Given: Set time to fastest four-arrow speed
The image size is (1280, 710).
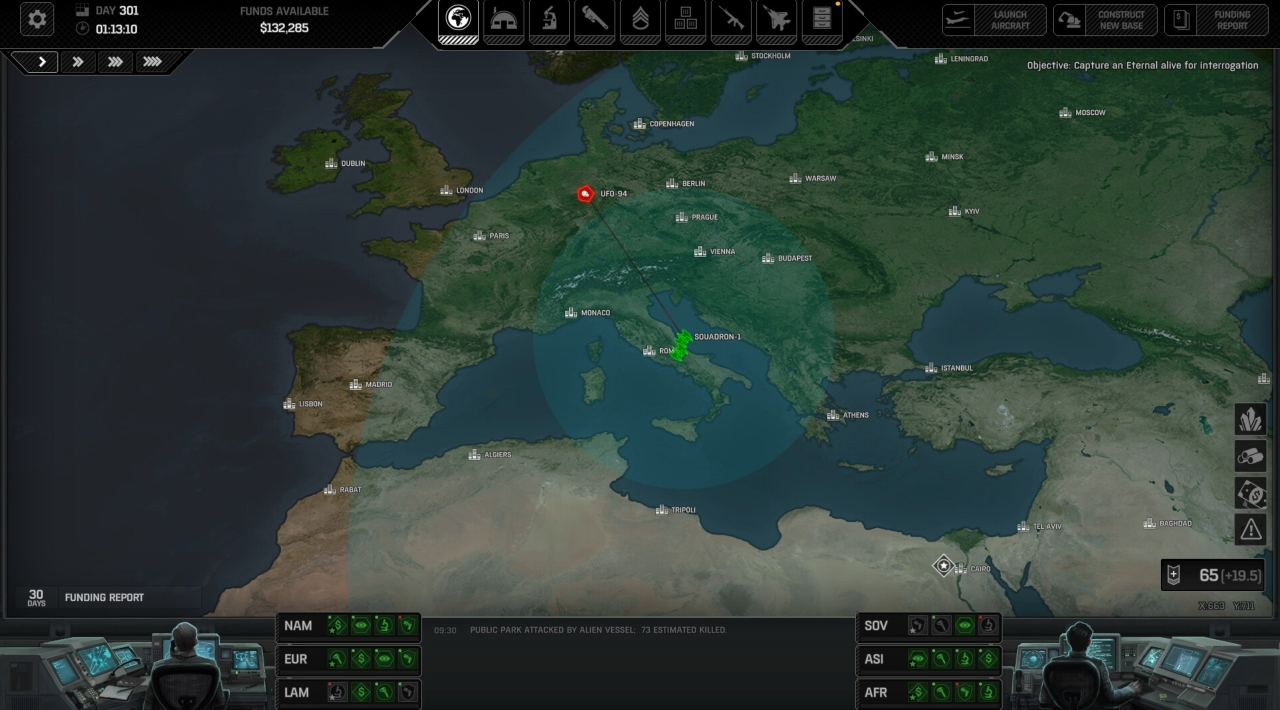Looking at the screenshot, I should click(x=152, y=62).
